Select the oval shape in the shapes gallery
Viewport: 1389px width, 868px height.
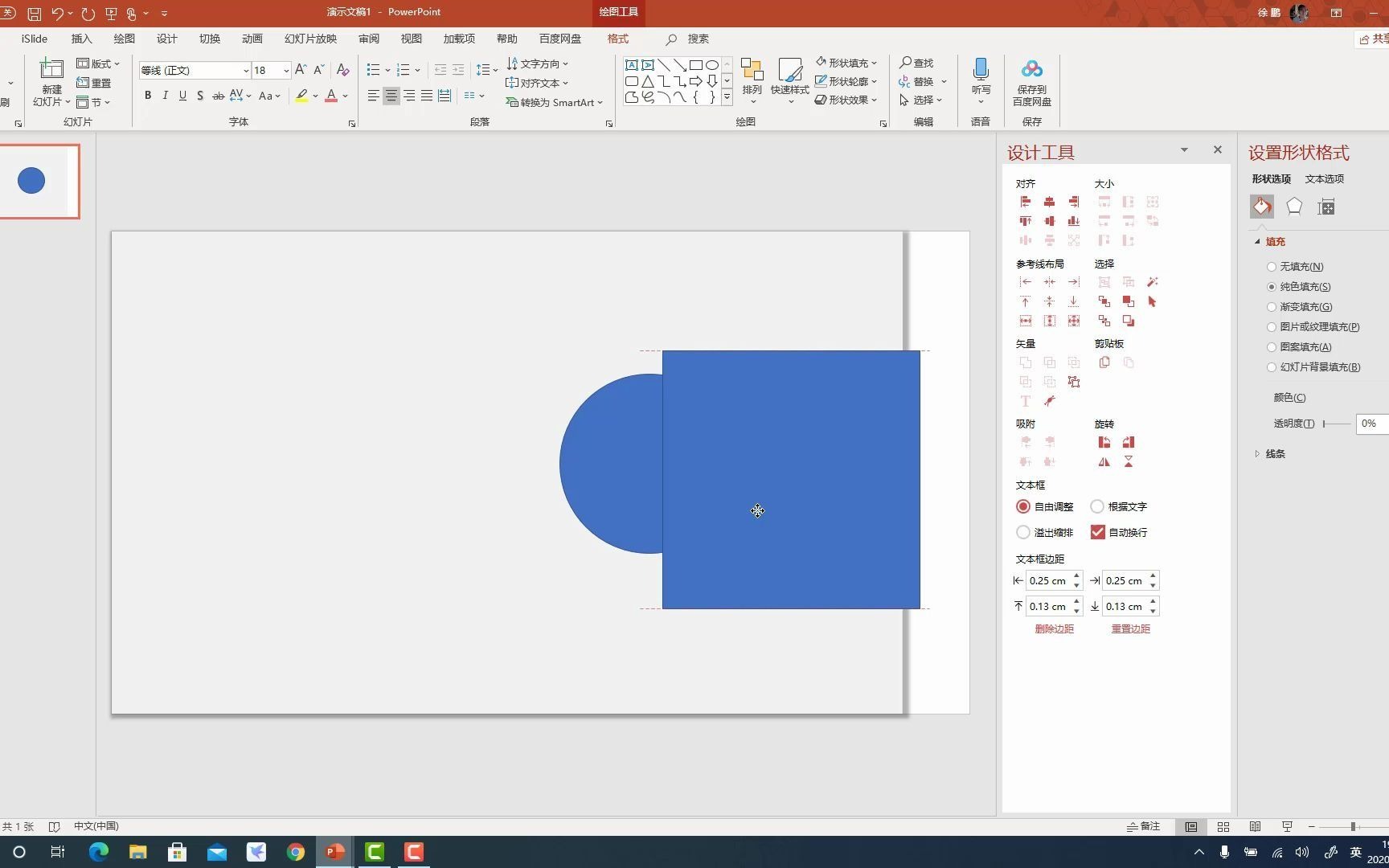pos(712,64)
